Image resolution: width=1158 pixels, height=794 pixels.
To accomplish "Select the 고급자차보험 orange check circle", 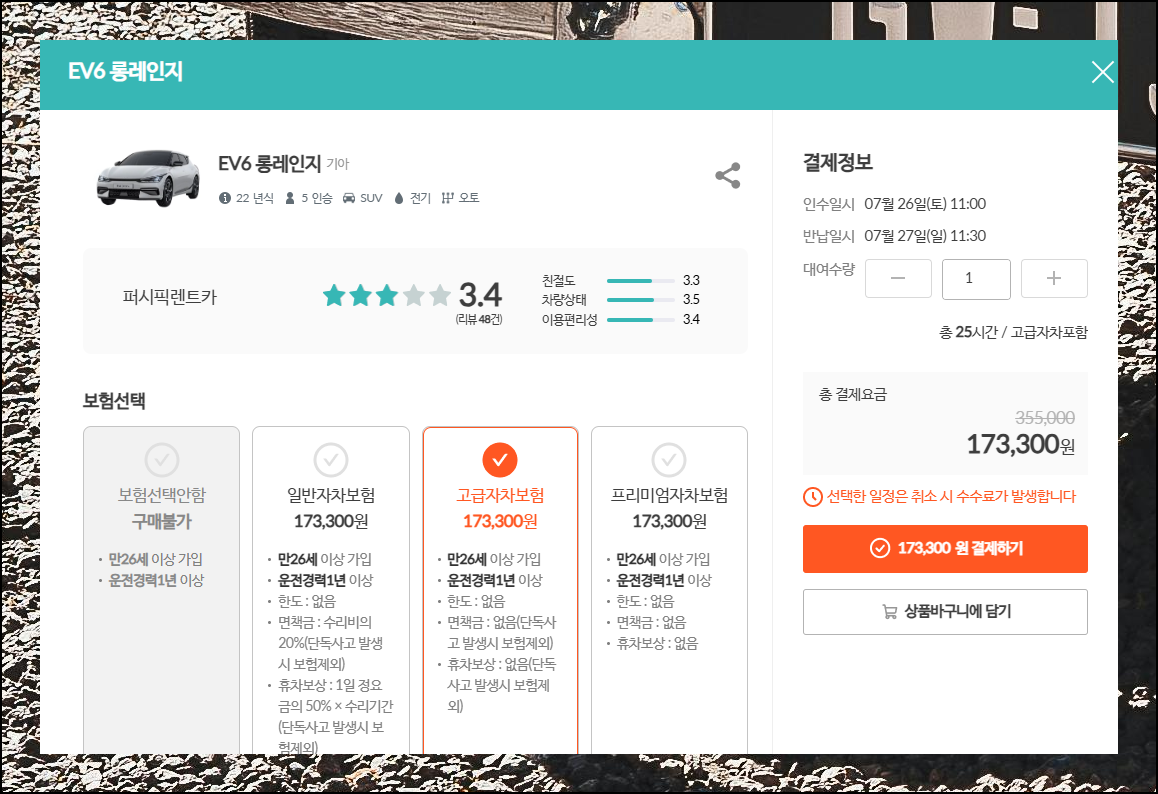I will [x=500, y=460].
